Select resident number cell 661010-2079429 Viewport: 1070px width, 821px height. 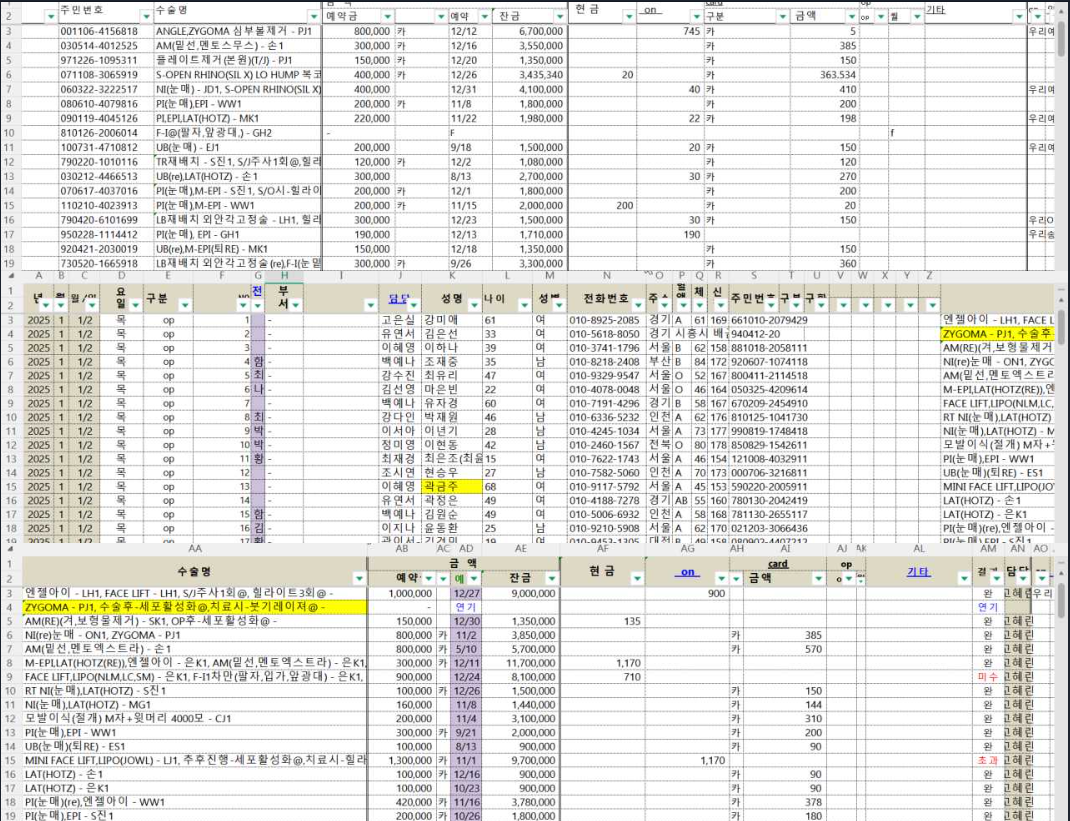point(768,320)
